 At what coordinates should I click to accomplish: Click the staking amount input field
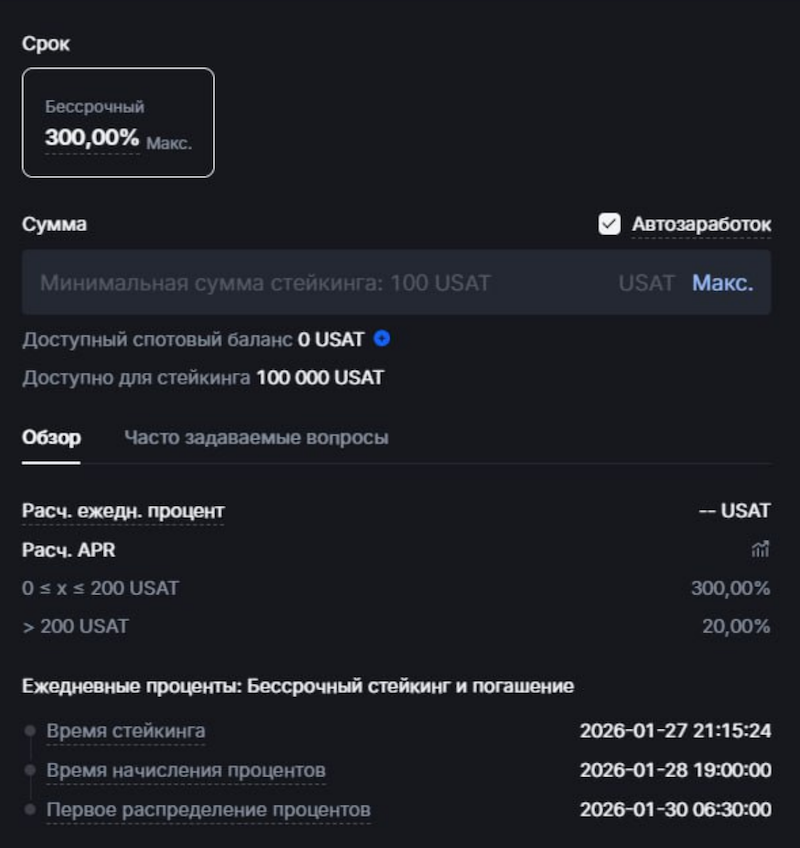pos(300,284)
